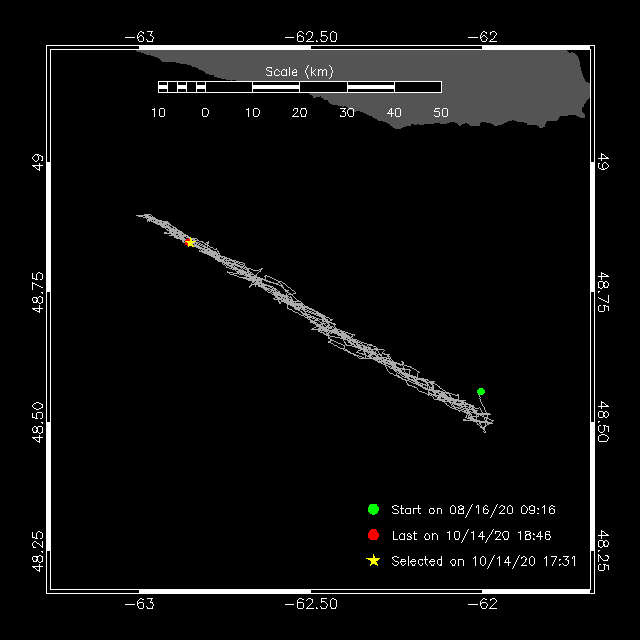
Task: Click the 'Selected on 10/14/20 17:31' legend text
Action: coord(484,561)
